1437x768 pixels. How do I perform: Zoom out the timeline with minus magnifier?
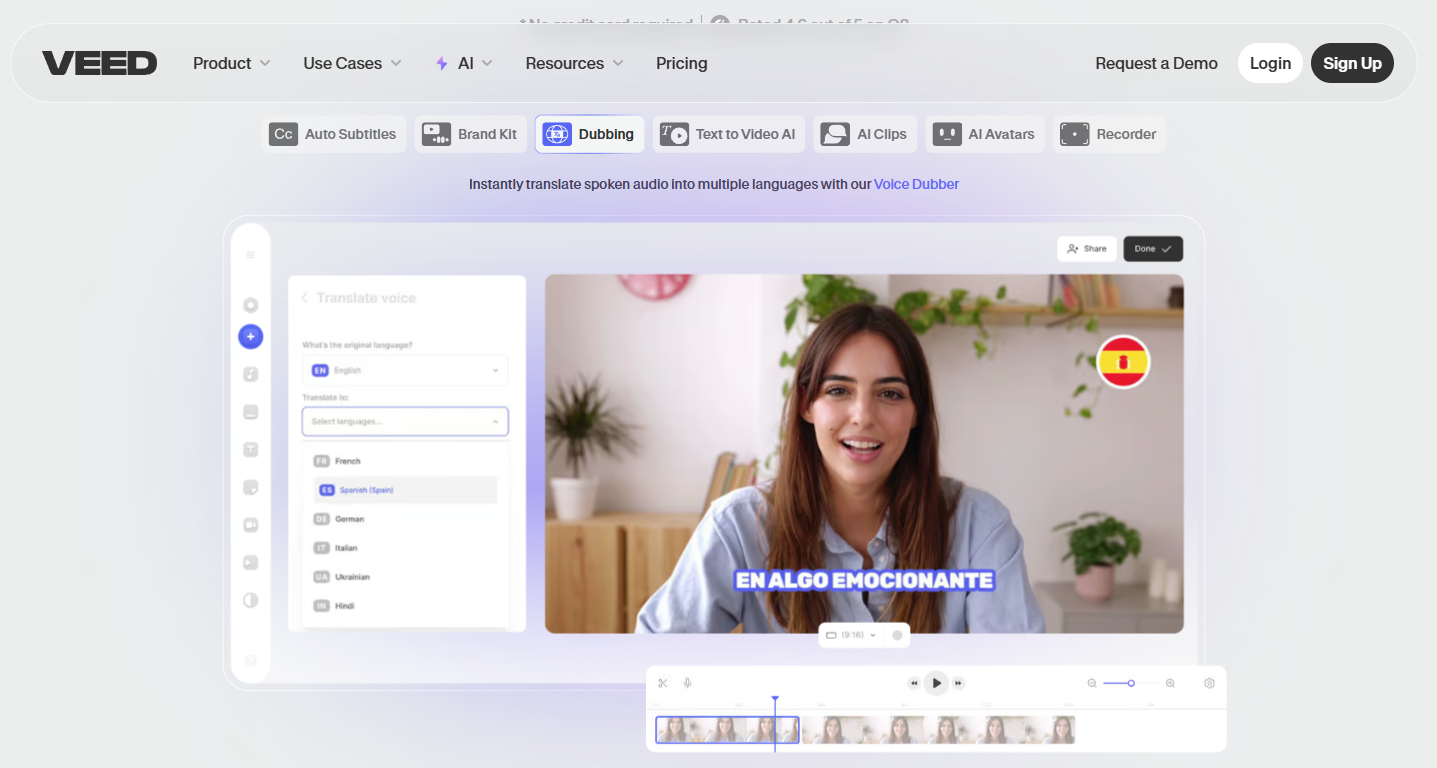[x=1092, y=683]
